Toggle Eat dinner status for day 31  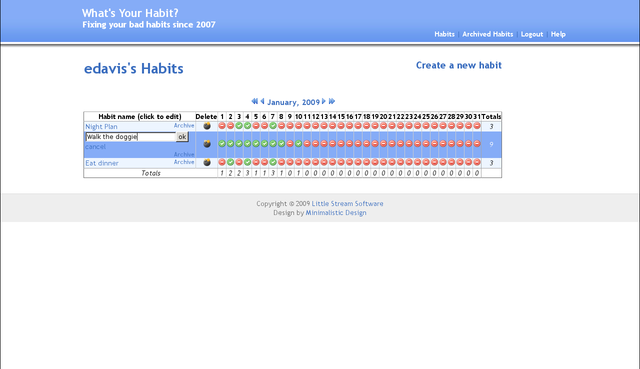[477, 162]
